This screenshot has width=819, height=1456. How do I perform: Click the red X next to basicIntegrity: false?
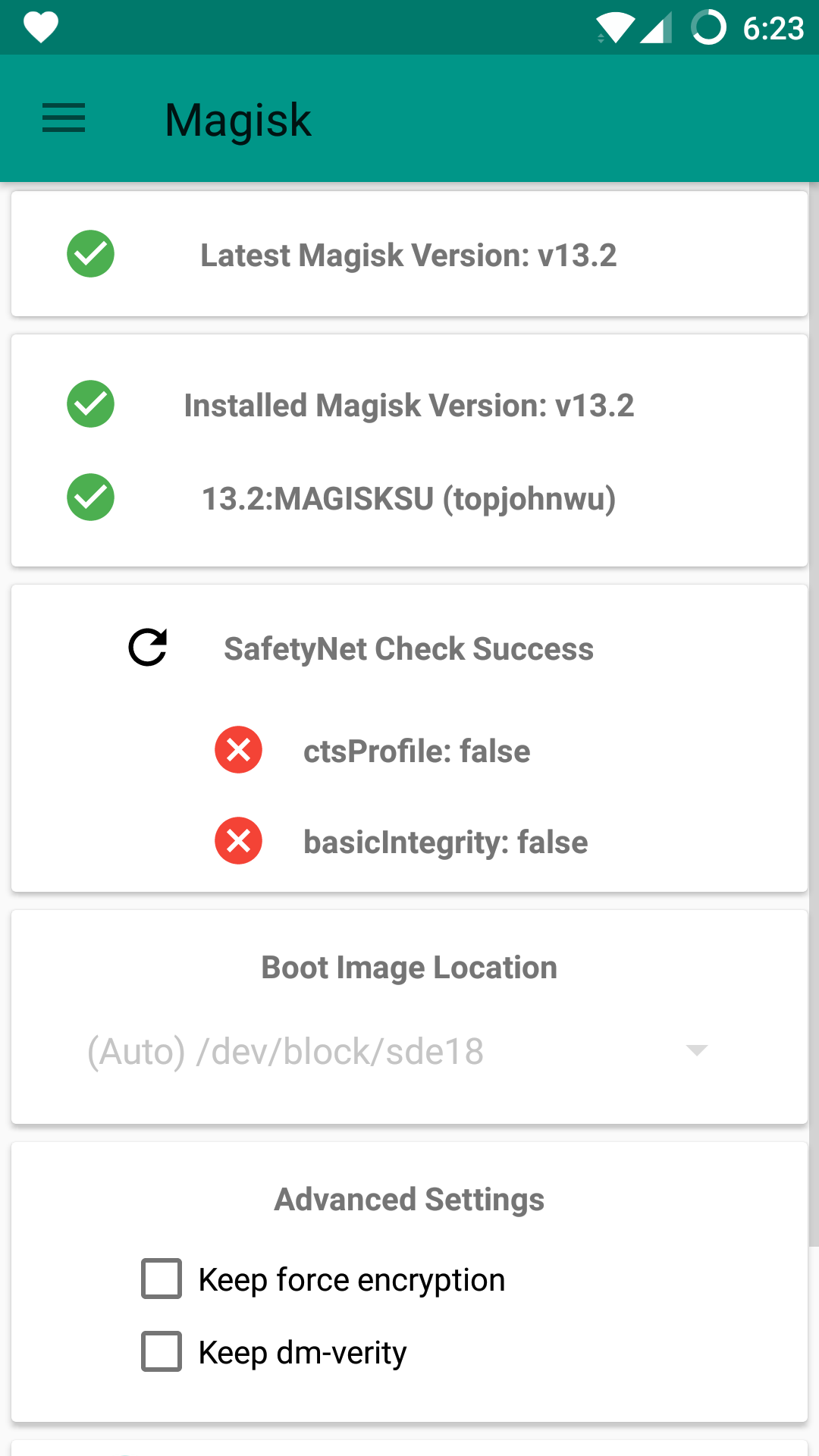(238, 840)
